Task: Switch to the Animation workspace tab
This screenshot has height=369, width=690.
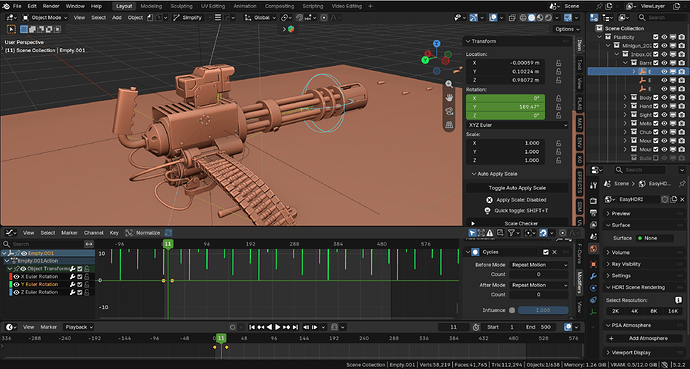Action: (245, 6)
